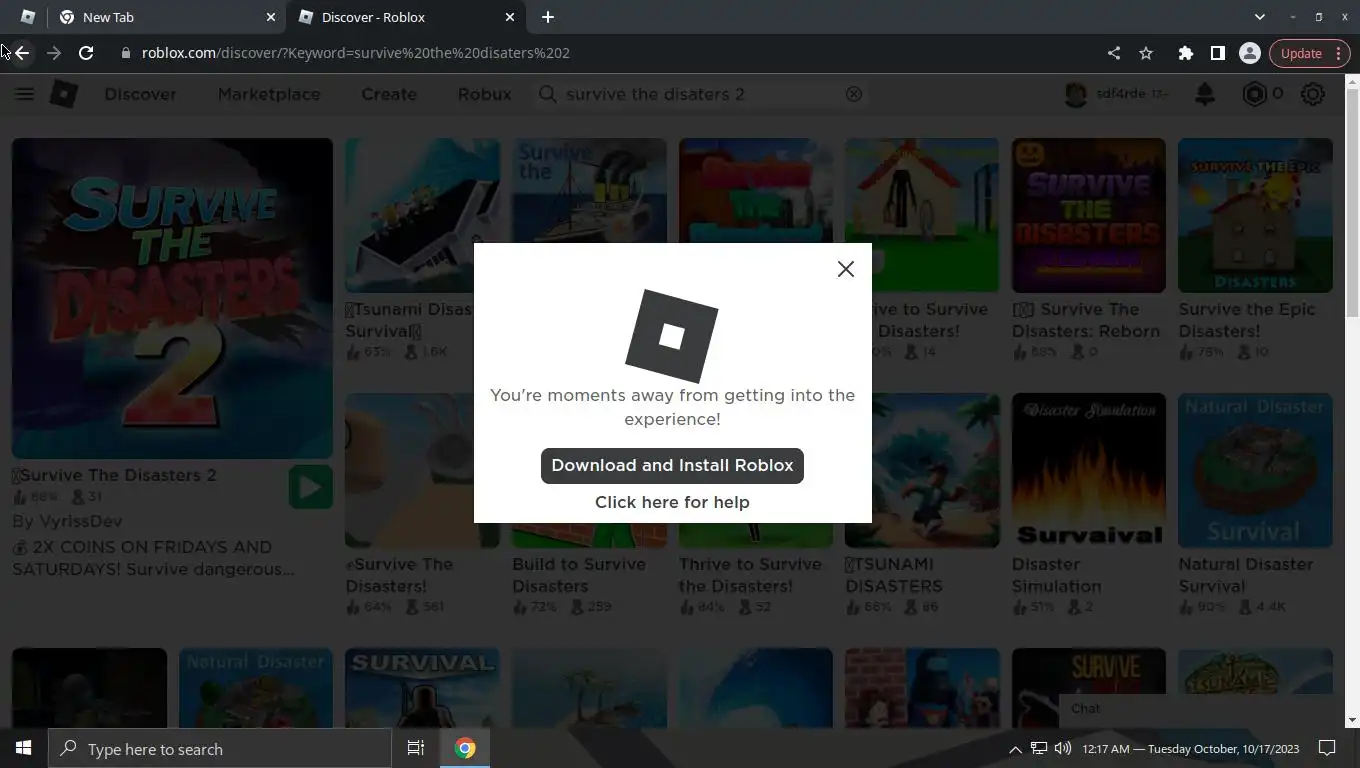Open Natural Disaster Survival game thumbnail
1360x768 pixels.
pyautogui.click(x=1255, y=470)
